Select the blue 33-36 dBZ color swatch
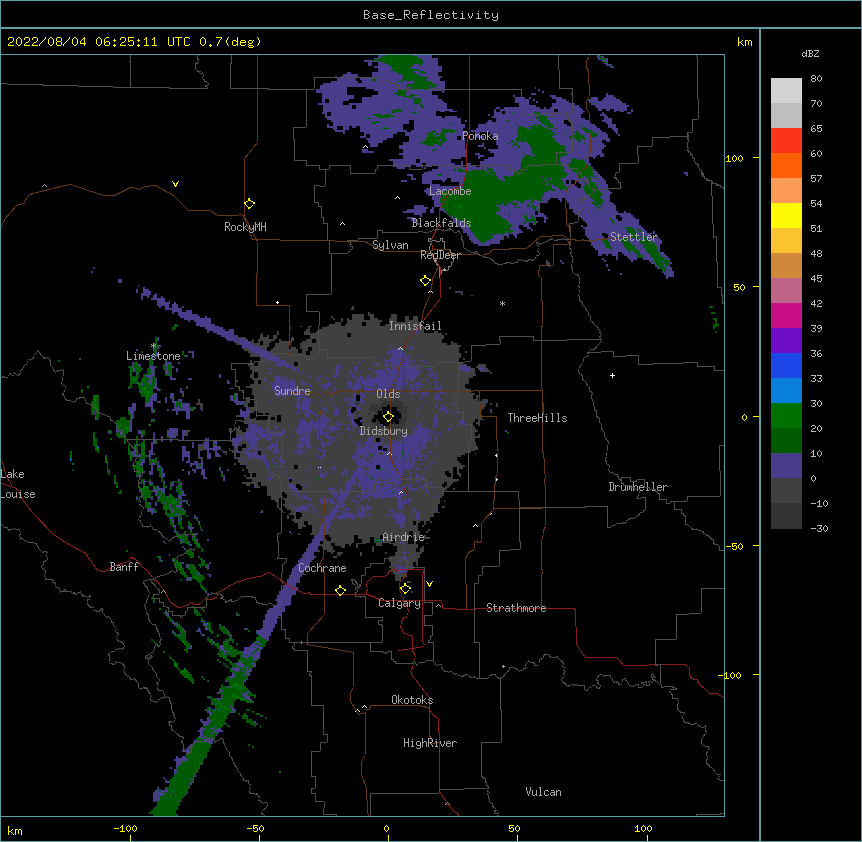This screenshot has width=862, height=842. point(786,365)
